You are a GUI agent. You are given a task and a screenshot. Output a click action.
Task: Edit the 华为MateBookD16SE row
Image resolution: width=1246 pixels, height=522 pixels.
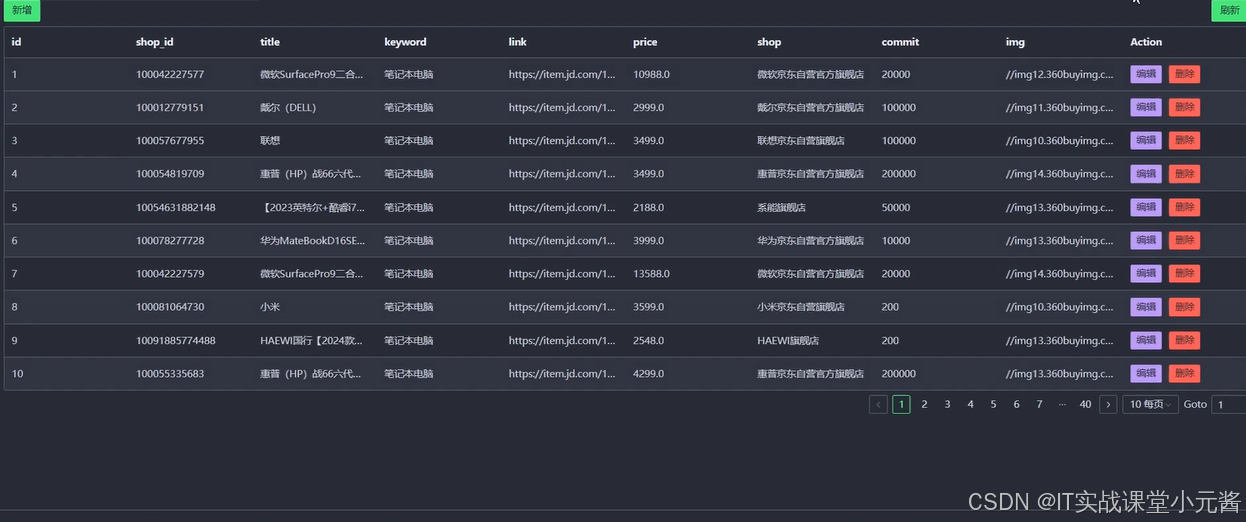point(1146,240)
